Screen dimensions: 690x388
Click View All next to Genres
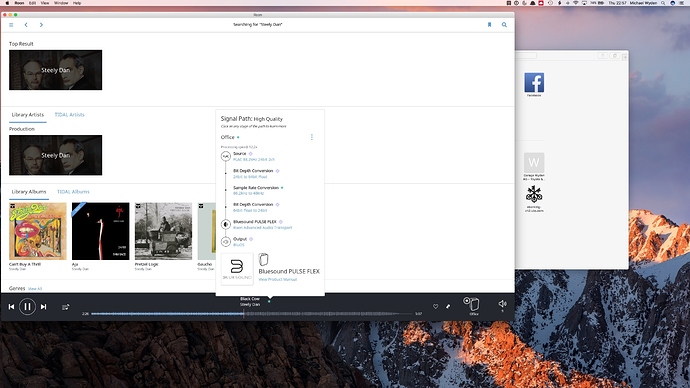35,289
